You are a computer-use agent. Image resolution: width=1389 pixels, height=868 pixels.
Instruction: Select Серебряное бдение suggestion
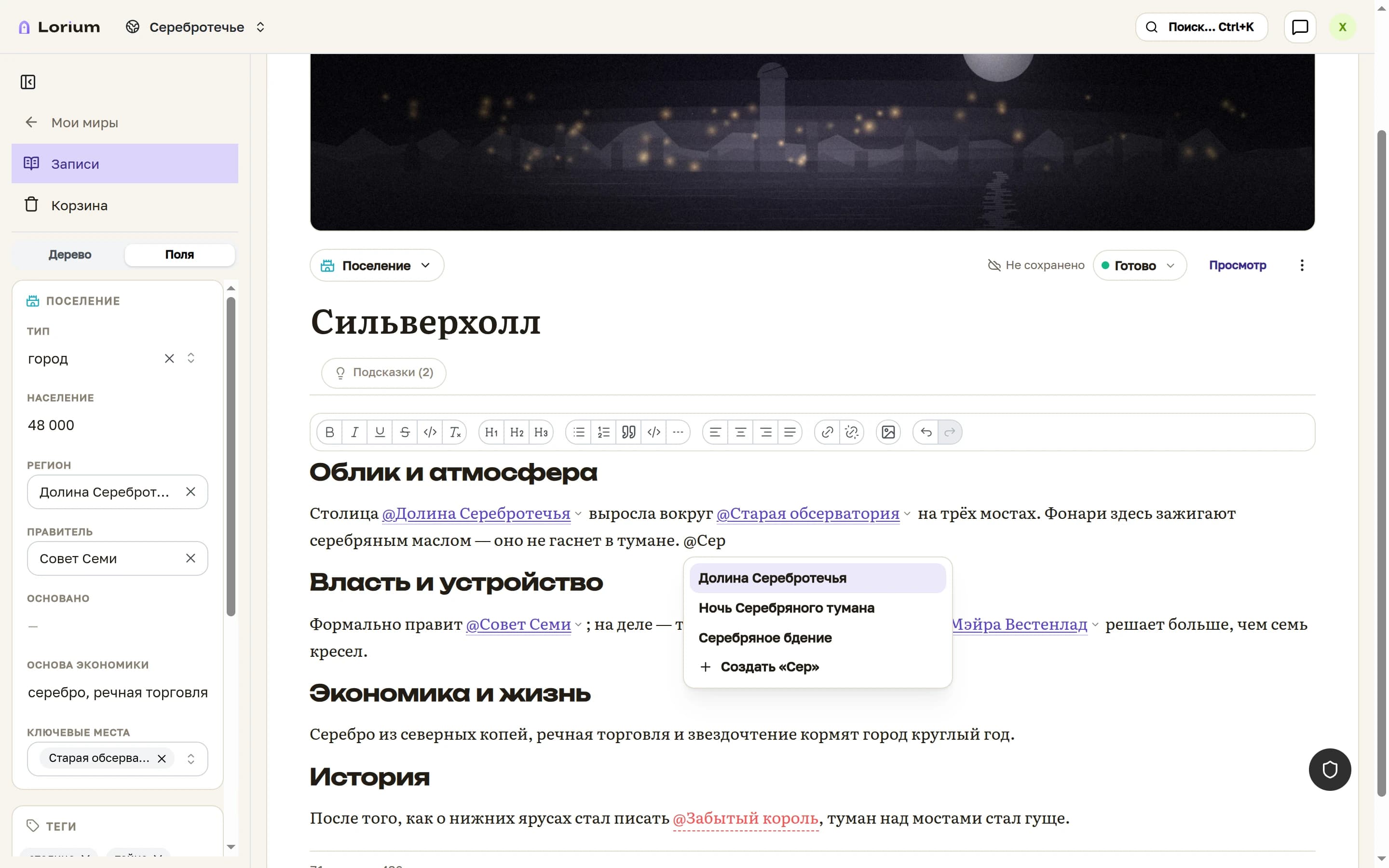click(x=817, y=638)
